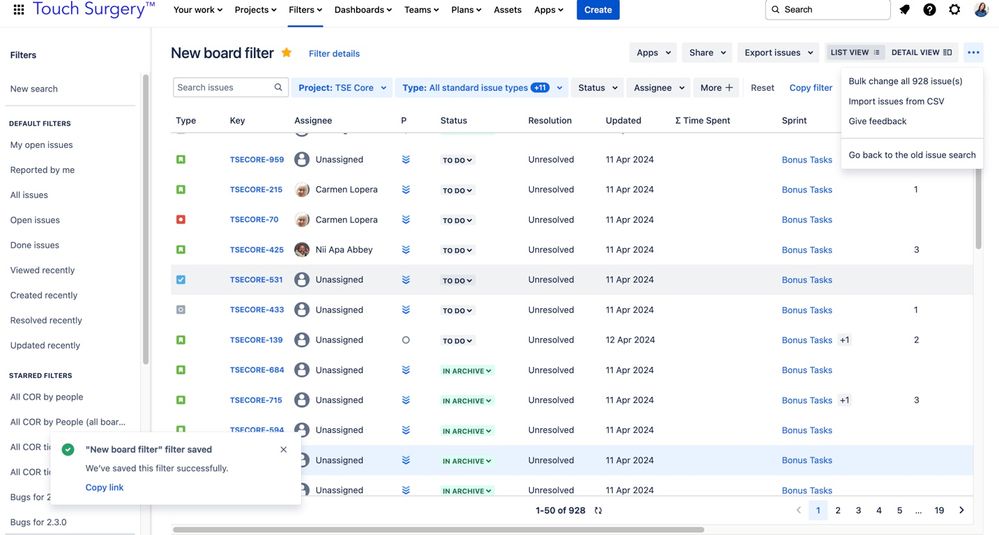Expand the Status filter dropdown
Viewport: 999px width, 535px height.
click(597, 88)
